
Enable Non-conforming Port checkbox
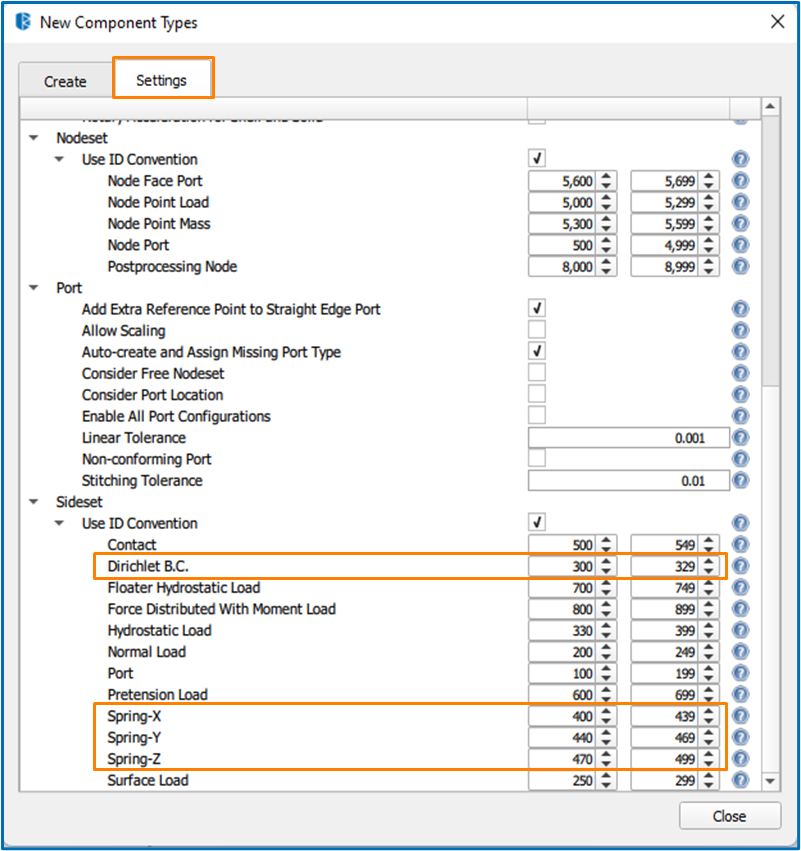537,458
